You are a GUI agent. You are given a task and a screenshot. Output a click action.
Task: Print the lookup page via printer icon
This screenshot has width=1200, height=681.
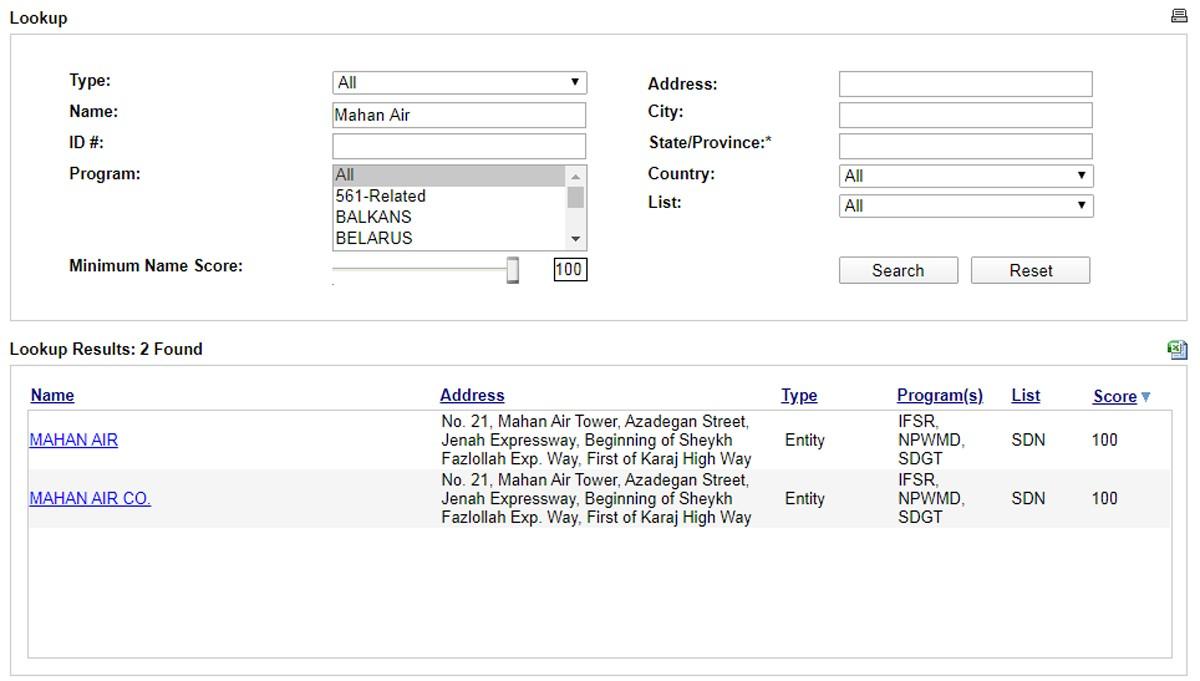(x=1178, y=16)
